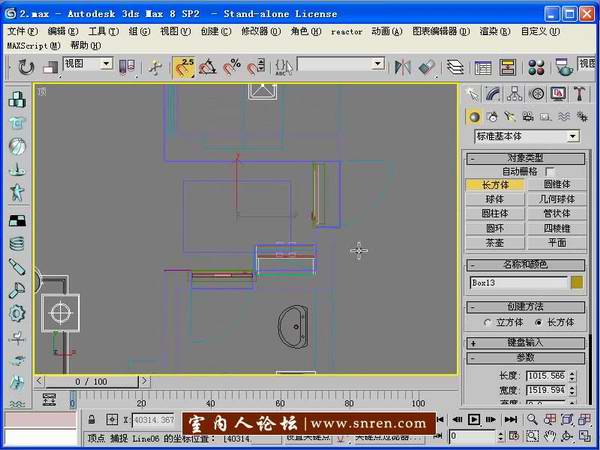Open the reactor menu
Image resolution: width=600 pixels, height=450 pixels.
tap(347, 32)
